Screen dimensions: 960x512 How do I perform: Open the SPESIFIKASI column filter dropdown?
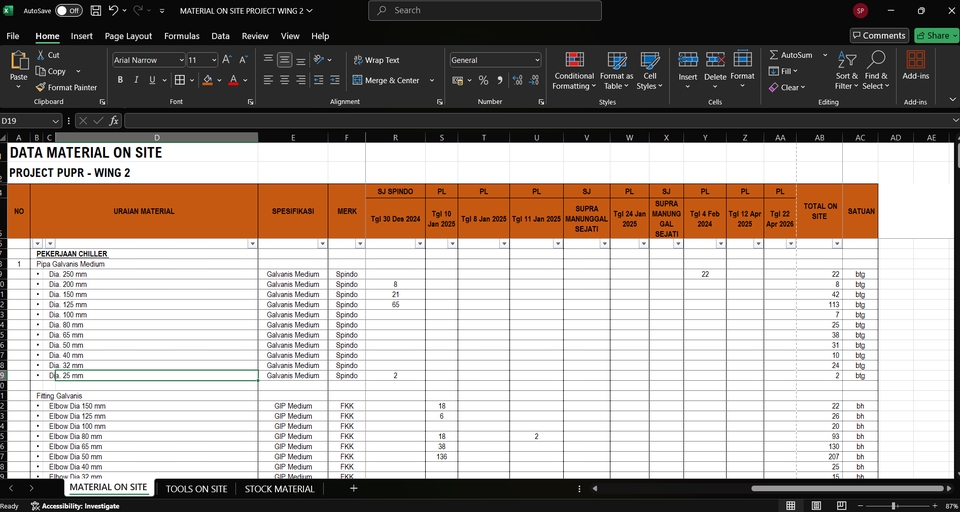pyautogui.click(x=321, y=243)
